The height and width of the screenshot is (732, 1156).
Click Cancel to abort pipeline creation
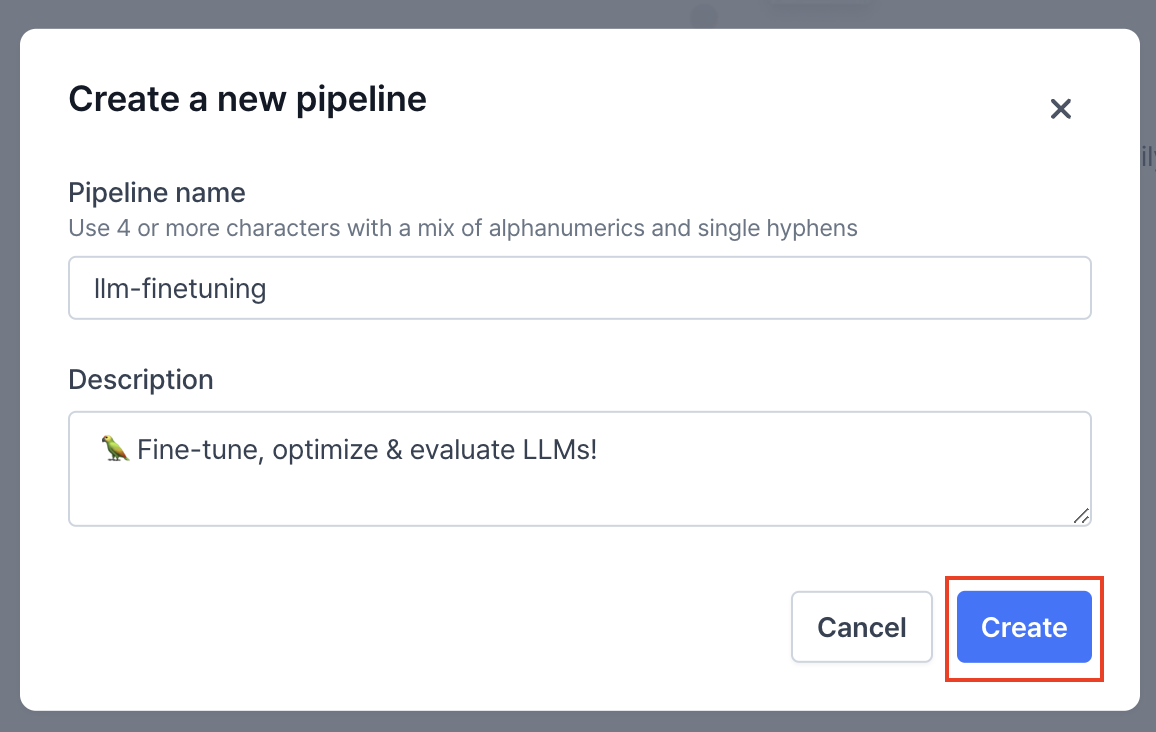point(861,627)
